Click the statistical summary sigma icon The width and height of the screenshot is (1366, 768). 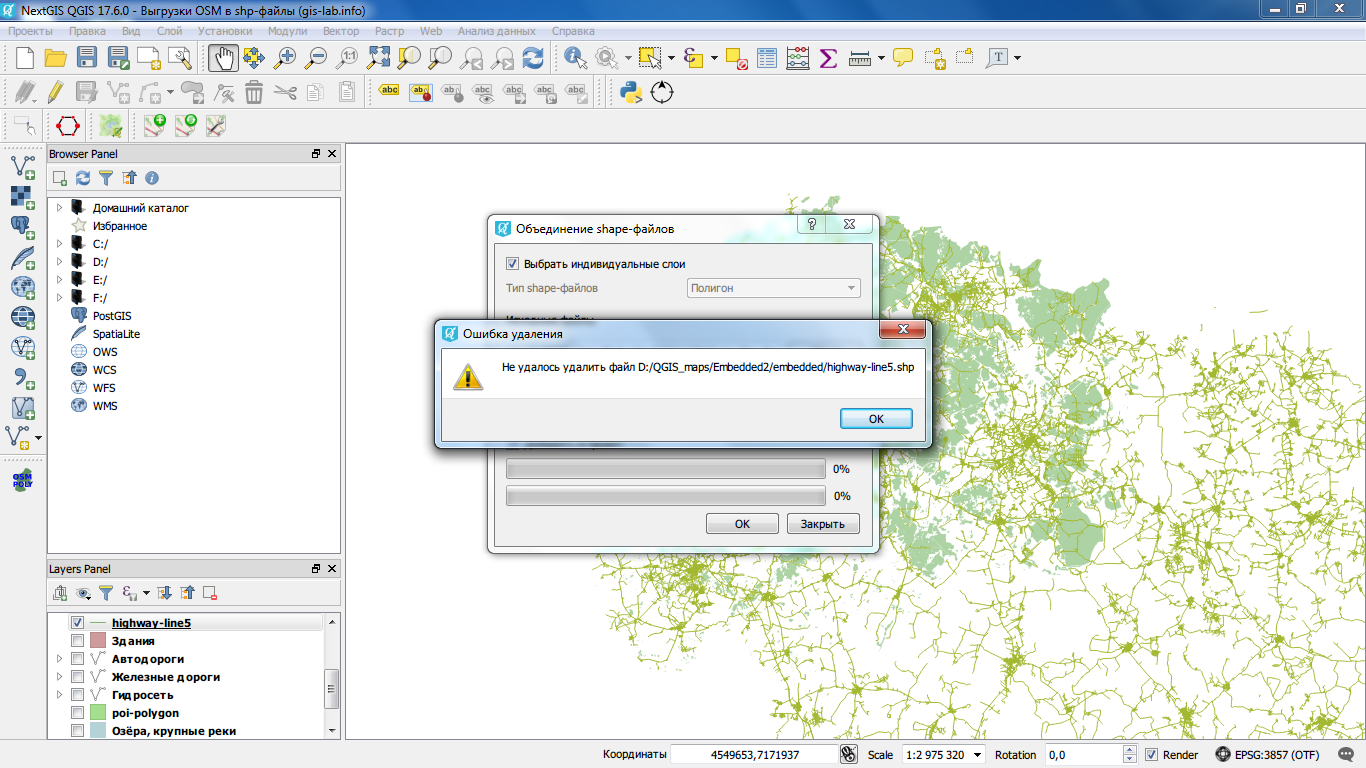(x=828, y=58)
